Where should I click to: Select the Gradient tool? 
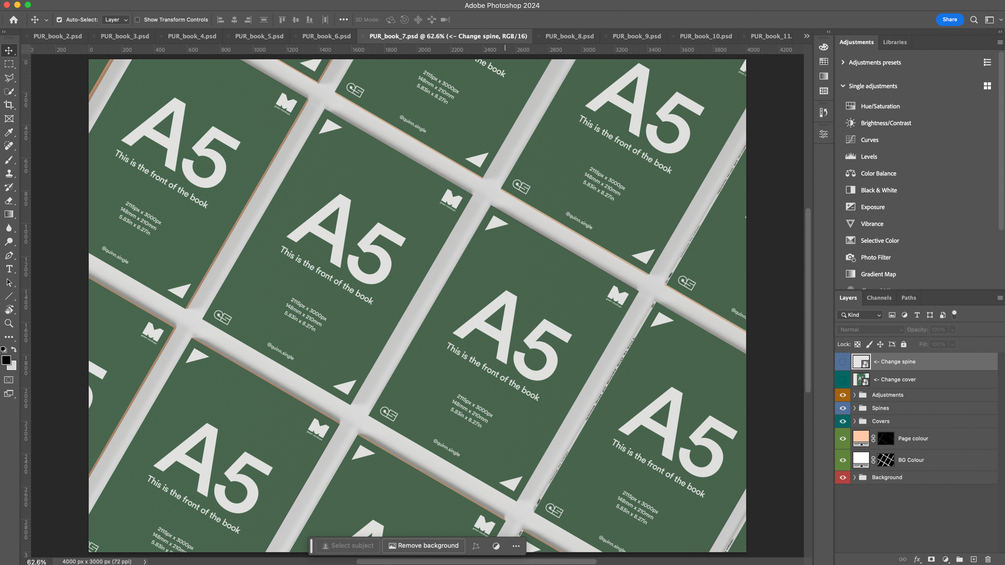click(x=9, y=214)
